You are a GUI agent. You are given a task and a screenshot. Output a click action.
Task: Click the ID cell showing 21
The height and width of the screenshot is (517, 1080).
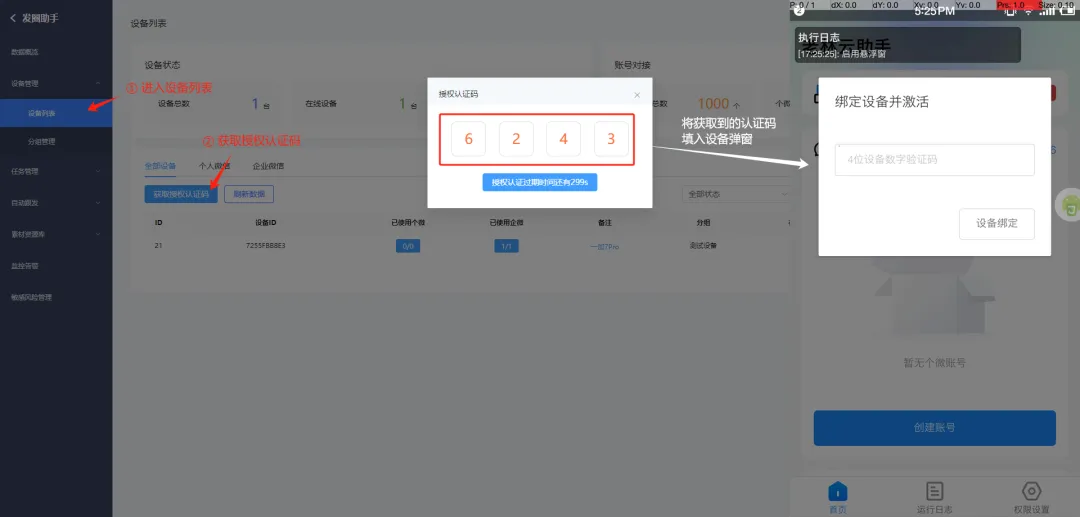click(x=158, y=246)
